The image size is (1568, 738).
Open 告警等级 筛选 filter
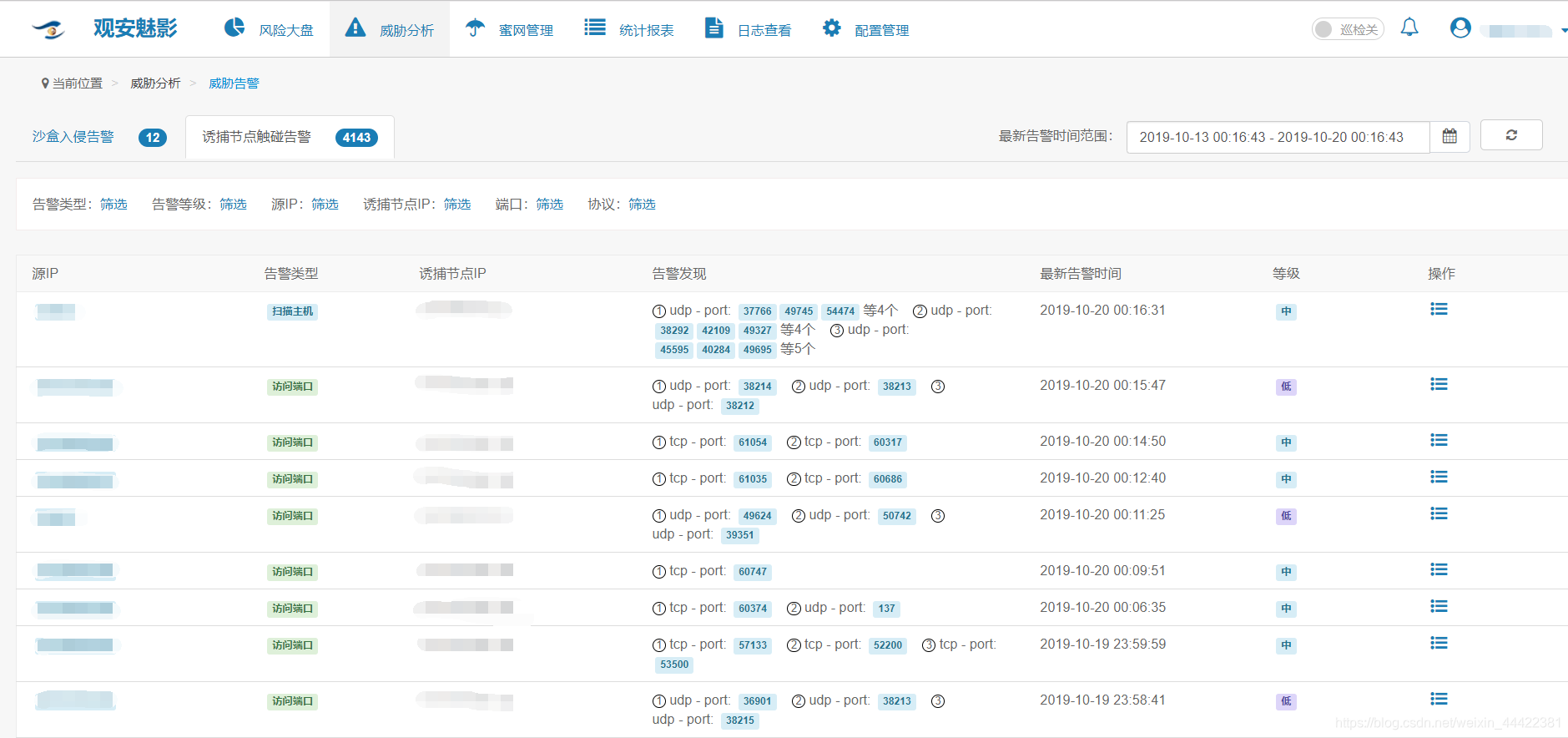(x=233, y=205)
